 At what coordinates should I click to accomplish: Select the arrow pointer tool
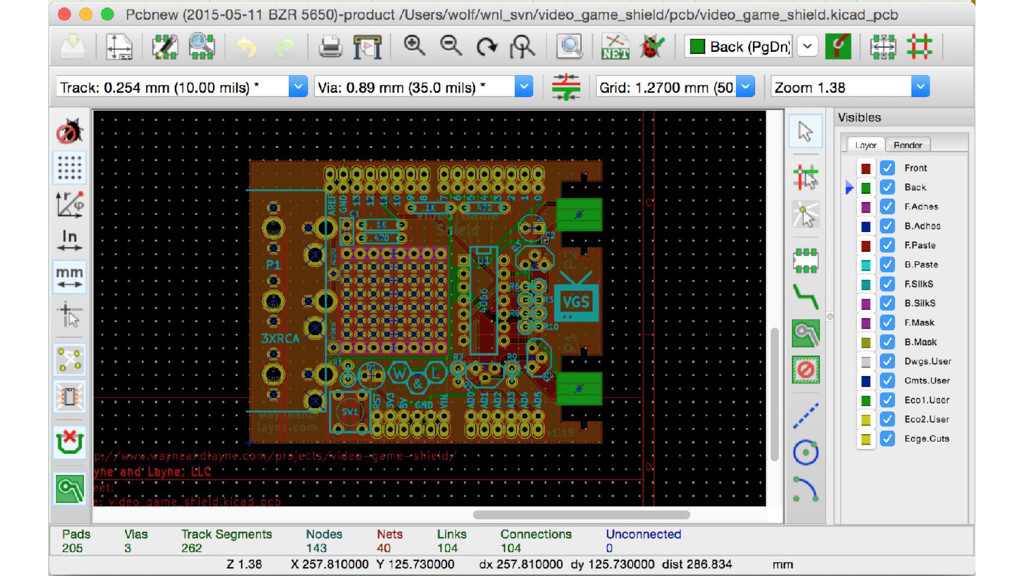805,131
